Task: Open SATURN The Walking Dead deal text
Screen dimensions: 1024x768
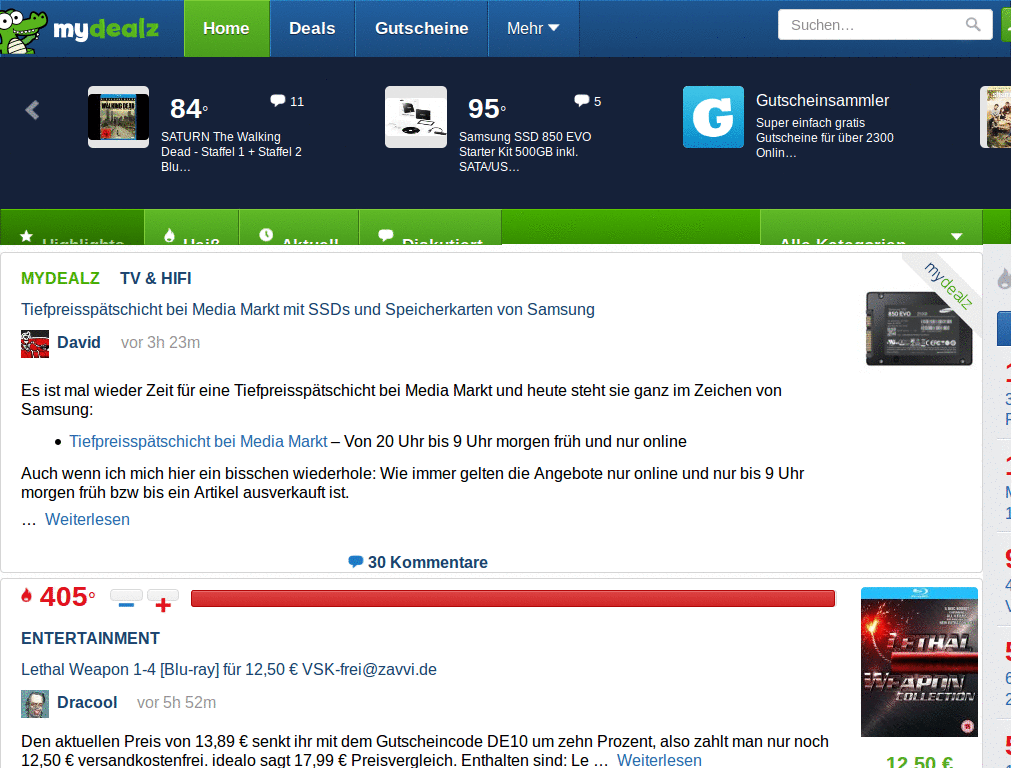Action: 231,152
